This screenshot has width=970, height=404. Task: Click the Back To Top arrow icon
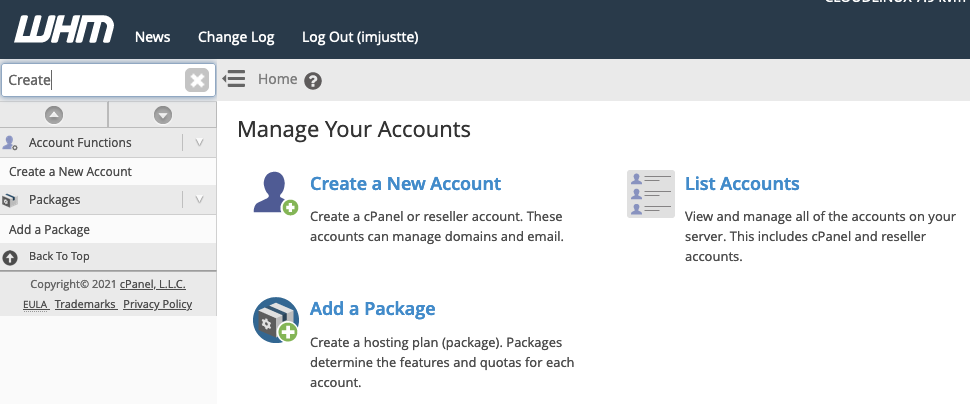[x=11, y=257]
